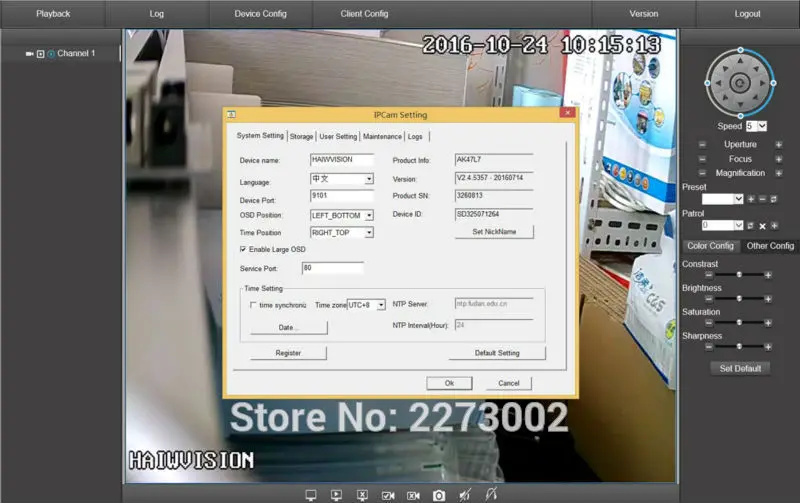Image resolution: width=800 pixels, height=503 pixels.
Task: Open the Client Config menu
Action: [364, 14]
